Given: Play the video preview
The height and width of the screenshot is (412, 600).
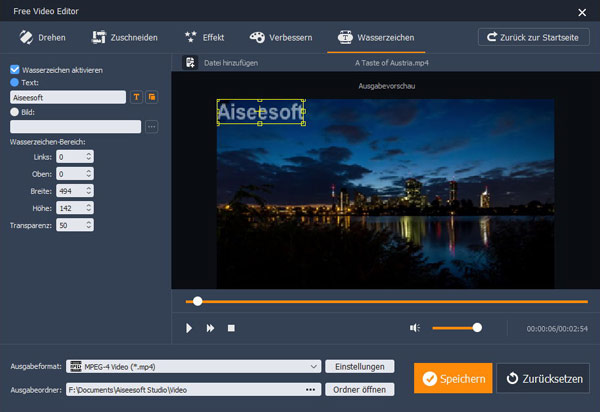Looking at the screenshot, I should point(189,328).
